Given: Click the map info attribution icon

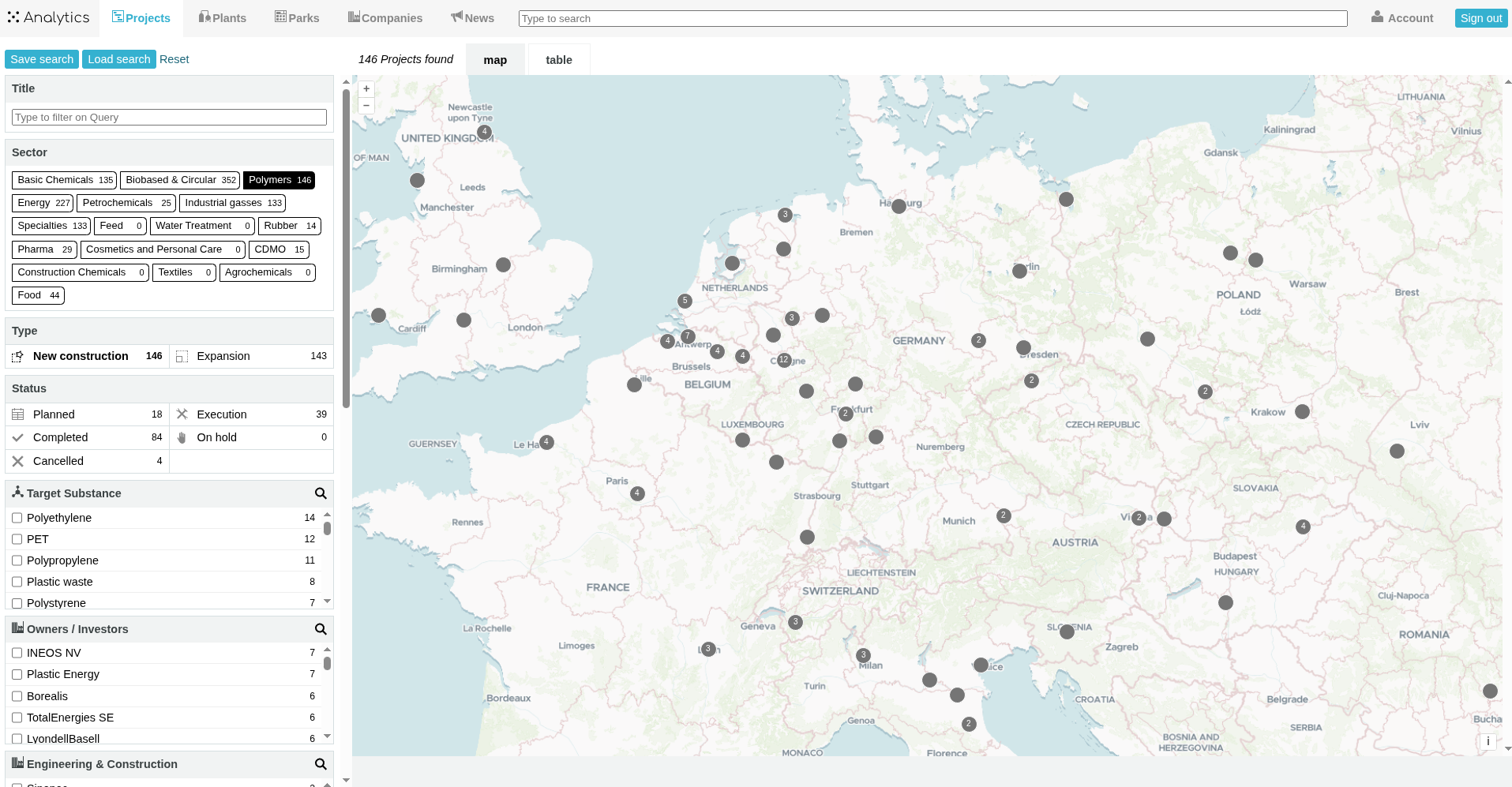Looking at the screenshot, I should (1488, 741).
